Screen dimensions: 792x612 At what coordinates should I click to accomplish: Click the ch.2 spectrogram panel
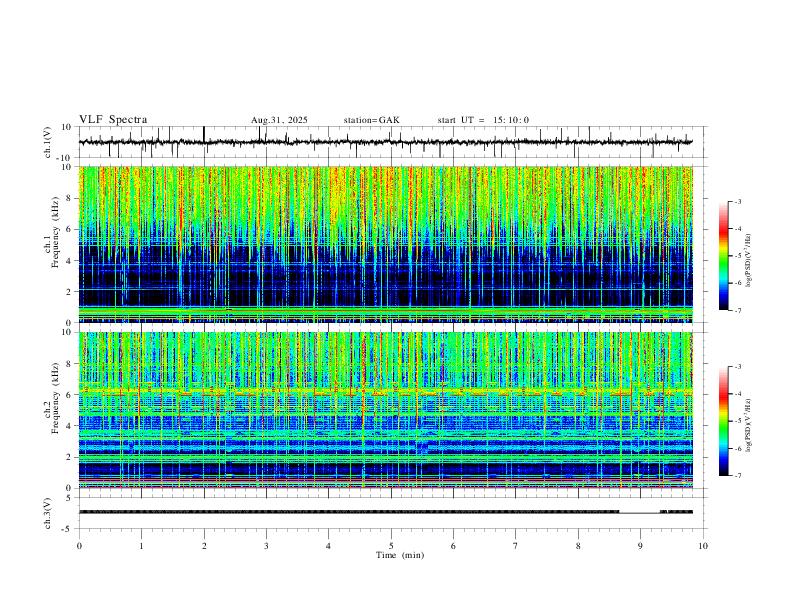385,410
